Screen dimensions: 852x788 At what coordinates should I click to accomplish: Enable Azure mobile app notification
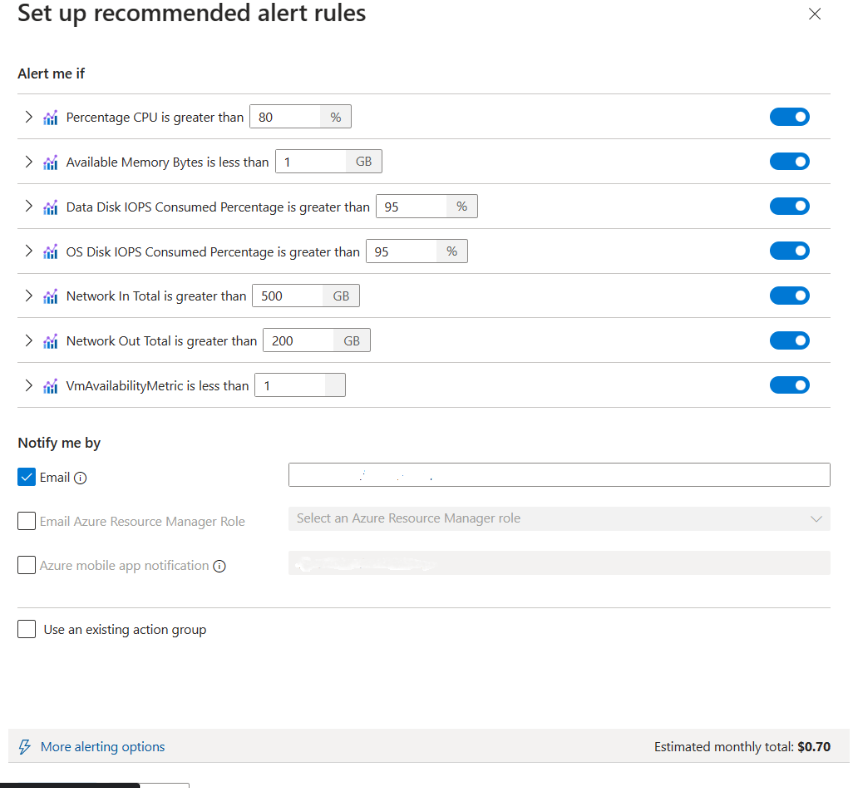tap(27, 565)
